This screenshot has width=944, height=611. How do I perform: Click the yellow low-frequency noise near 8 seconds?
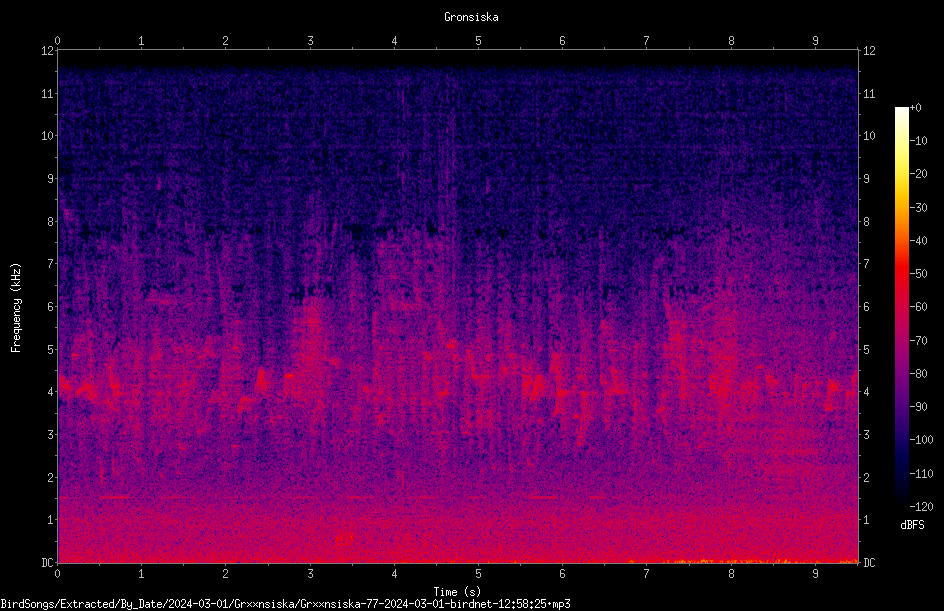[x=710, y=561]
